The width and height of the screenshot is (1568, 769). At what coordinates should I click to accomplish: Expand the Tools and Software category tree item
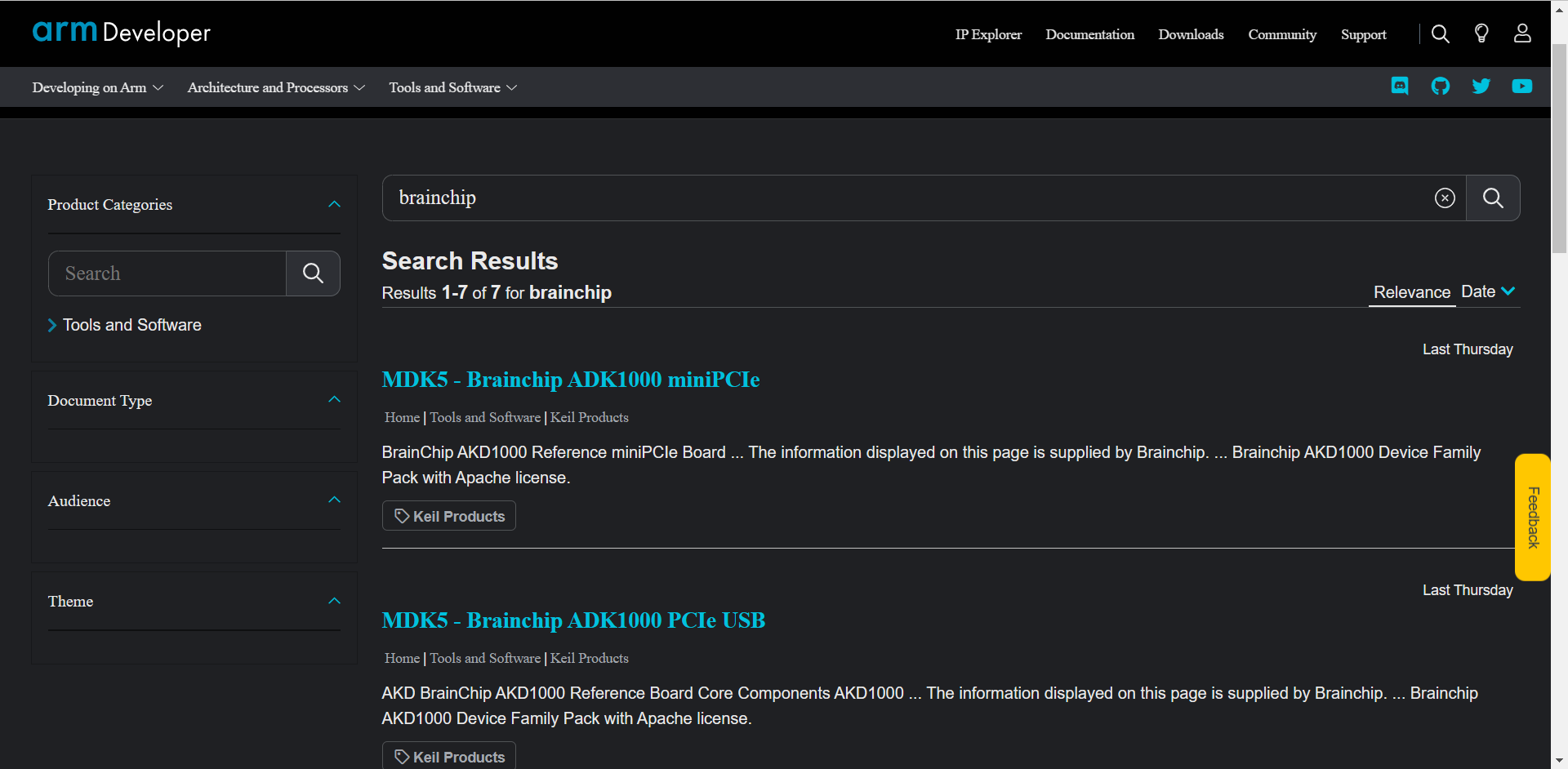(x=52, y=325)
